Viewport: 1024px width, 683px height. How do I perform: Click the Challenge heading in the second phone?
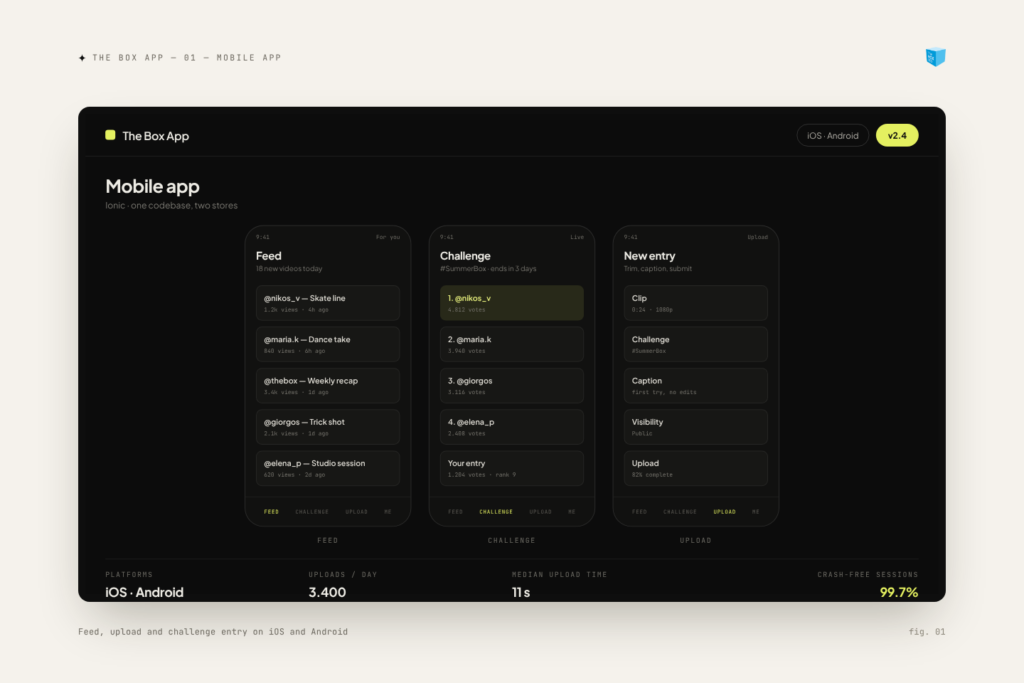(465, 256)
